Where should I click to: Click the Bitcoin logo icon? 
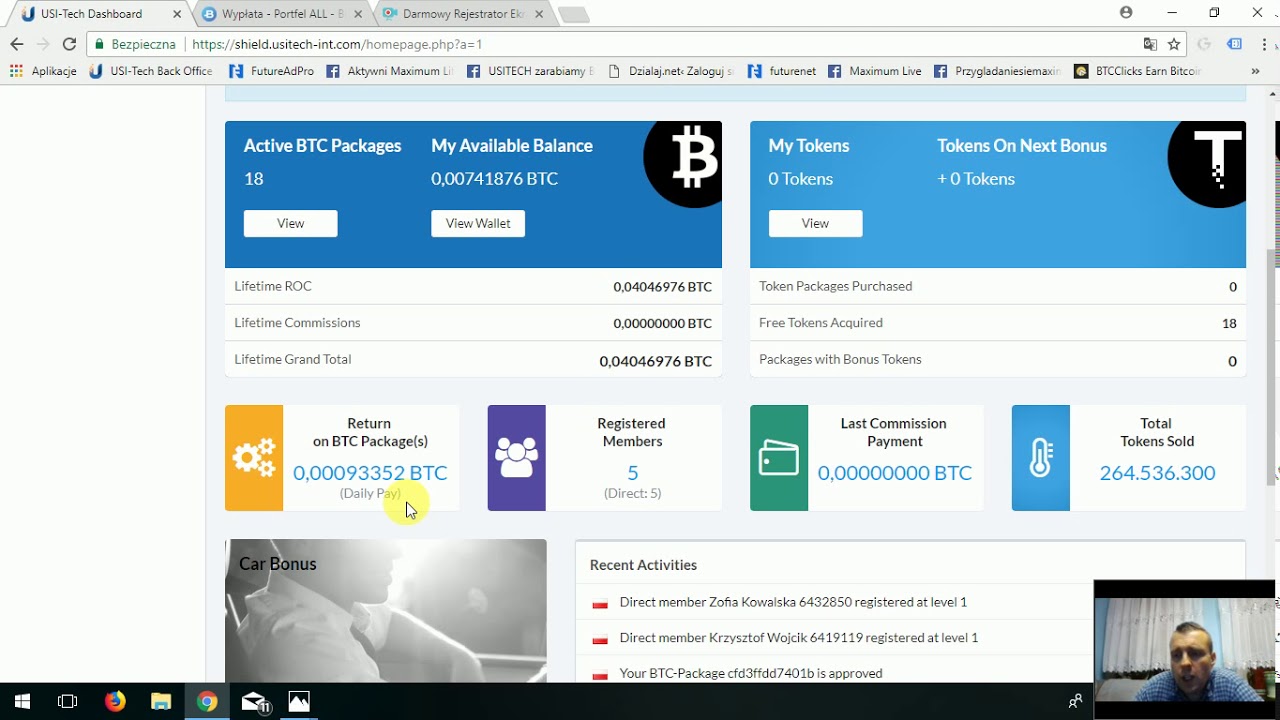click(683, 164)
